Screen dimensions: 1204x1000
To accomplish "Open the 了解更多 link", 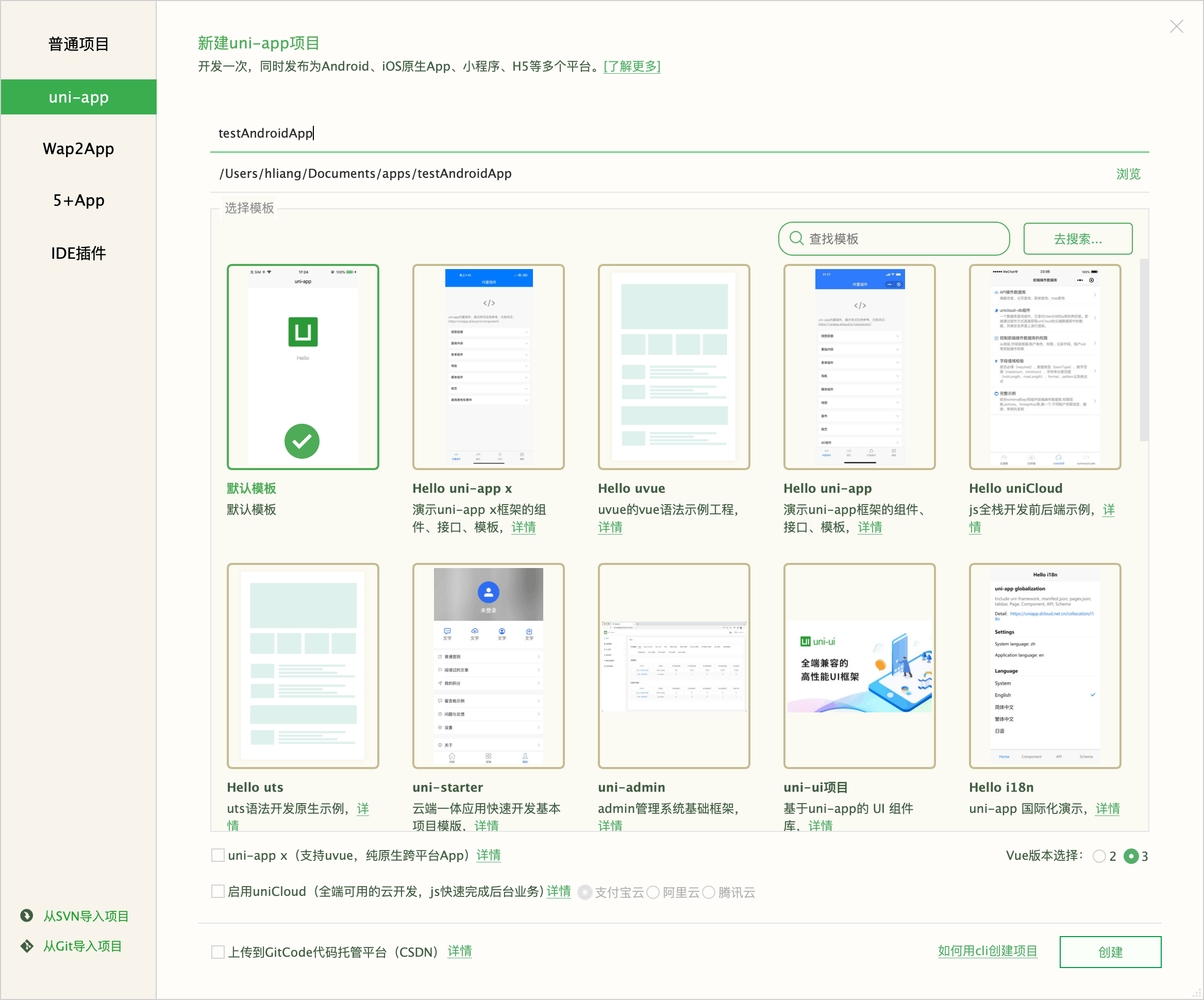I will coord(632,66).
